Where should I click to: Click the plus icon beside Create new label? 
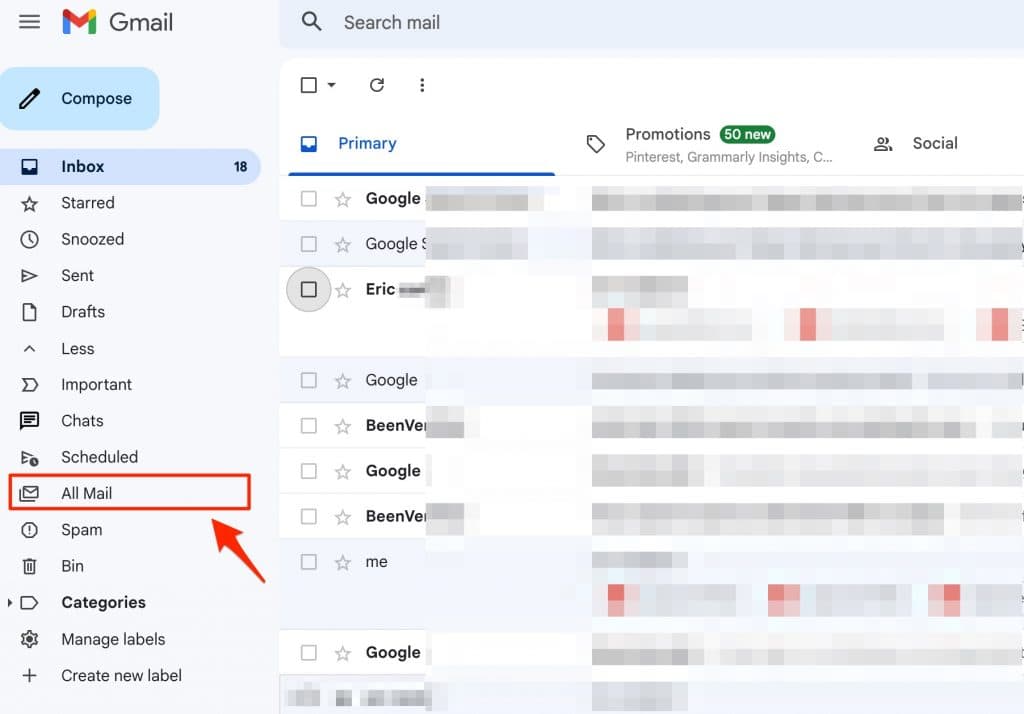coord(29,676)
